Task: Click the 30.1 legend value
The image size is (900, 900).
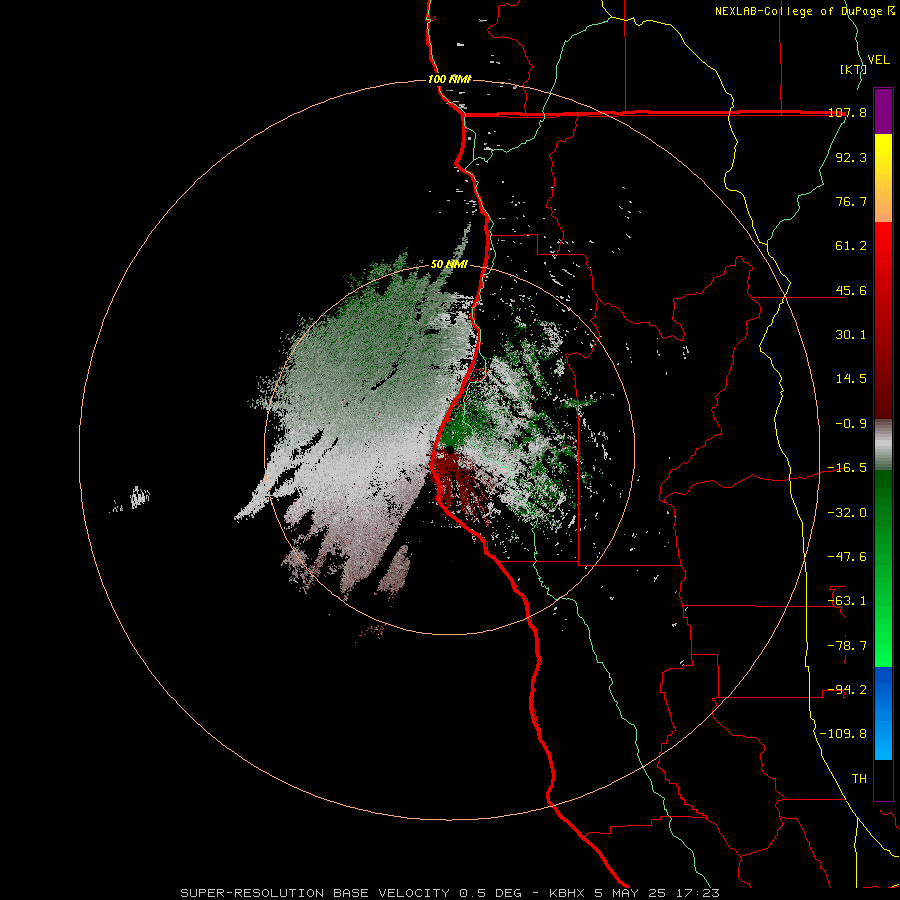Action: click(x=851, y=335)
